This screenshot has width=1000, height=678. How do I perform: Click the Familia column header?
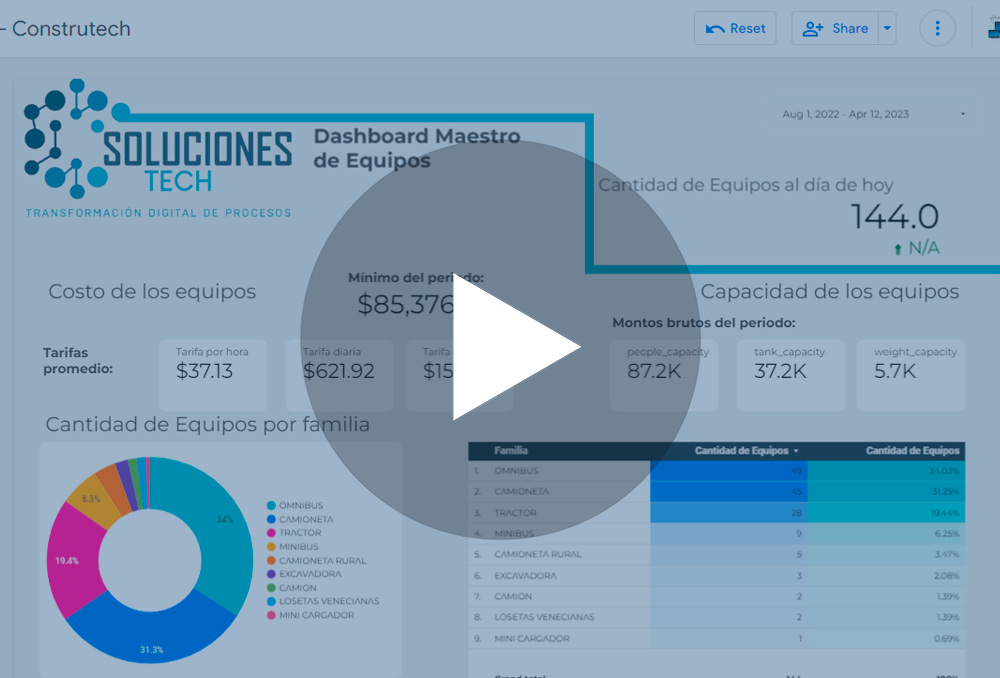pyautogui.click(x=511, y=451)
